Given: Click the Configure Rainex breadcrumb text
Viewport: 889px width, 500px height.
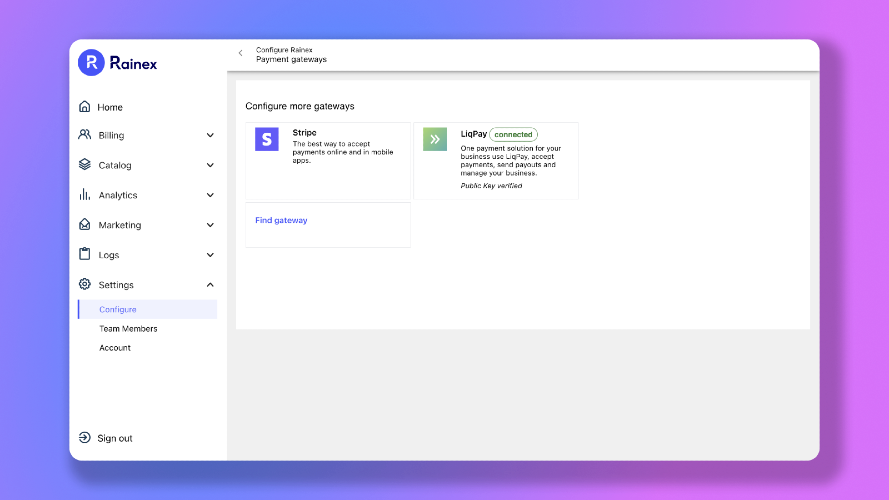Looking at the screenshot, I should click(x=284, y=50).
